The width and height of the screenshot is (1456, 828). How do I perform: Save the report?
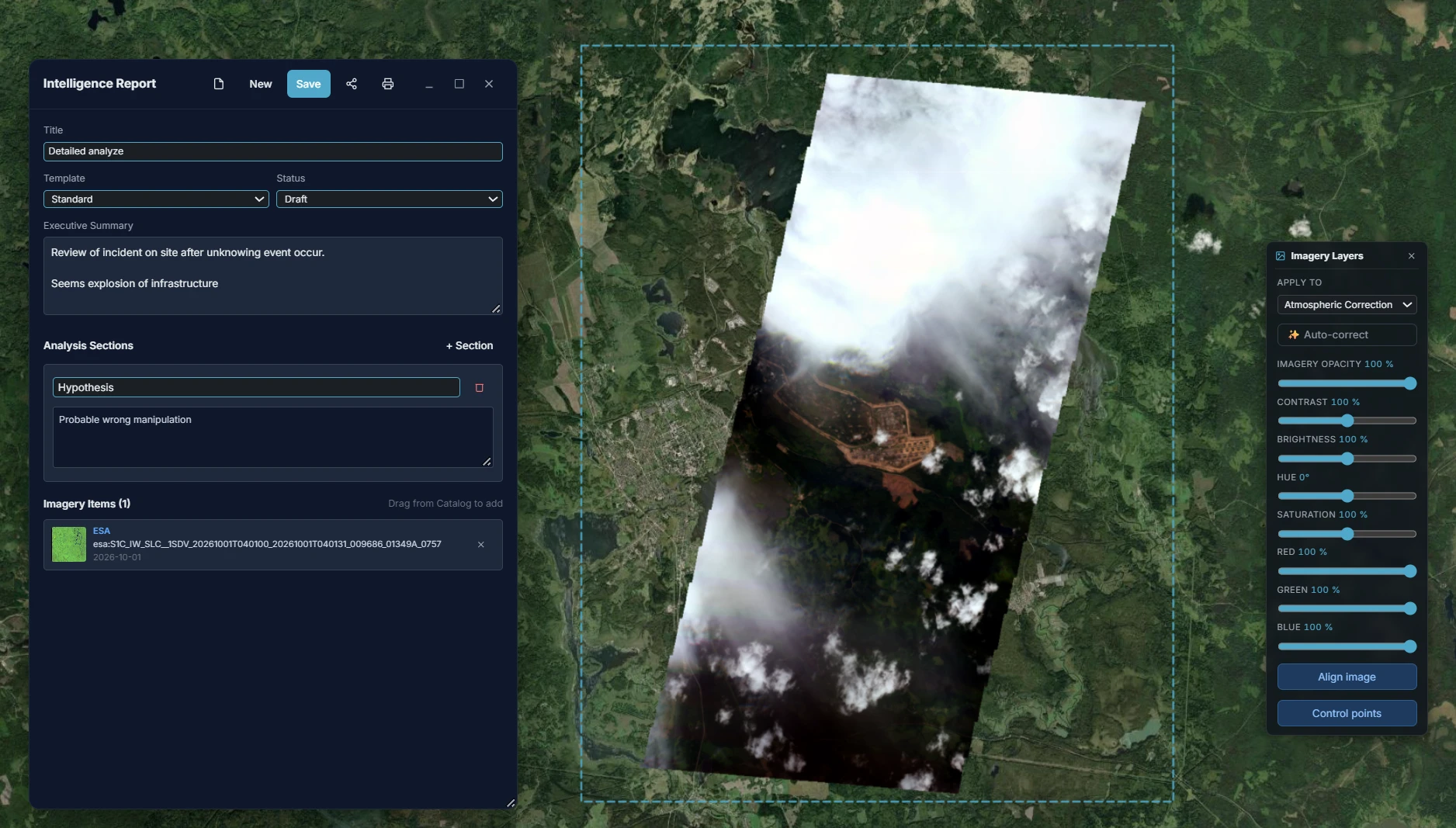(308, 84)
